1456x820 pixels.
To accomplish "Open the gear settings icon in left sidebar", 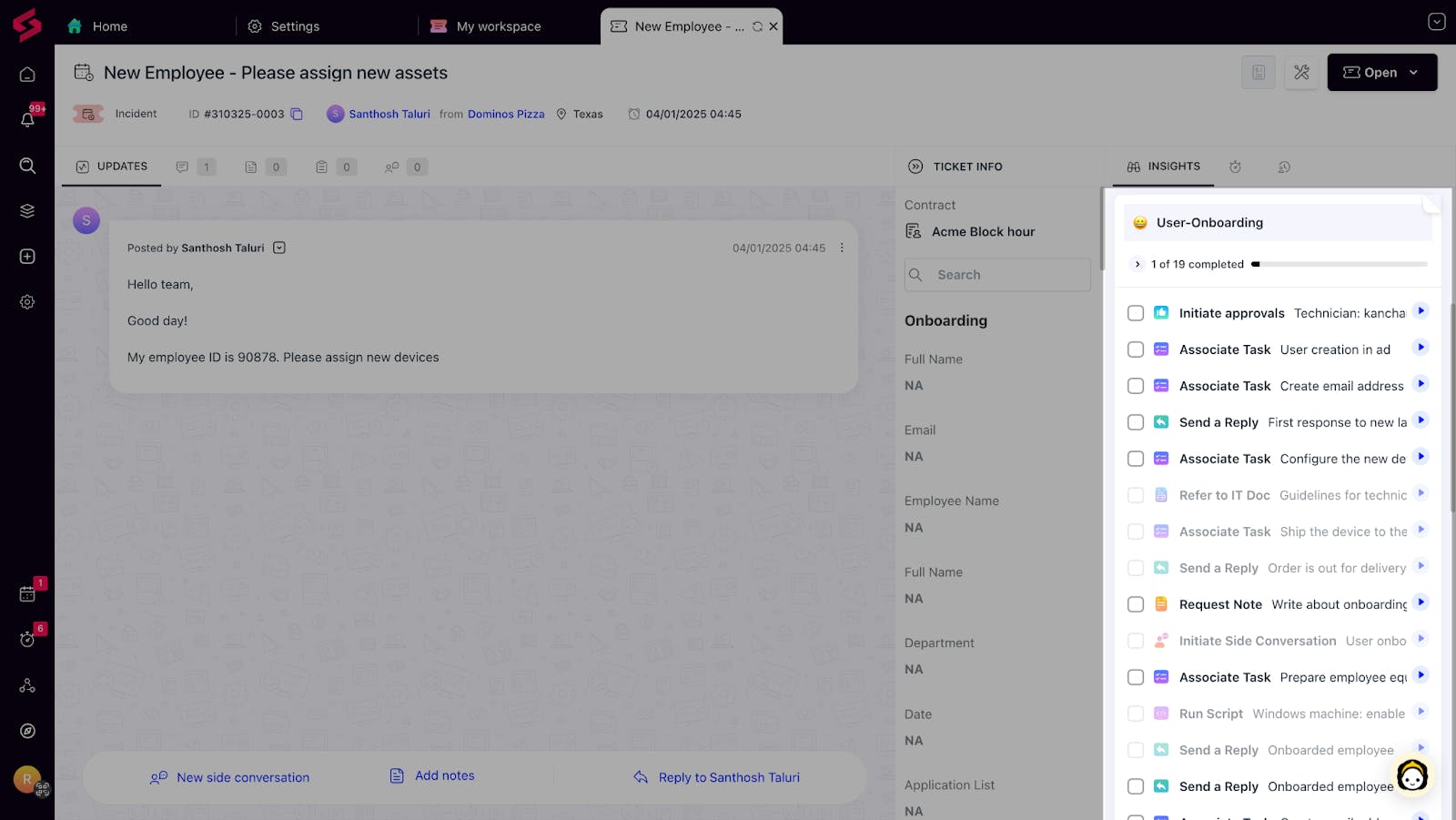I will 27,301.
